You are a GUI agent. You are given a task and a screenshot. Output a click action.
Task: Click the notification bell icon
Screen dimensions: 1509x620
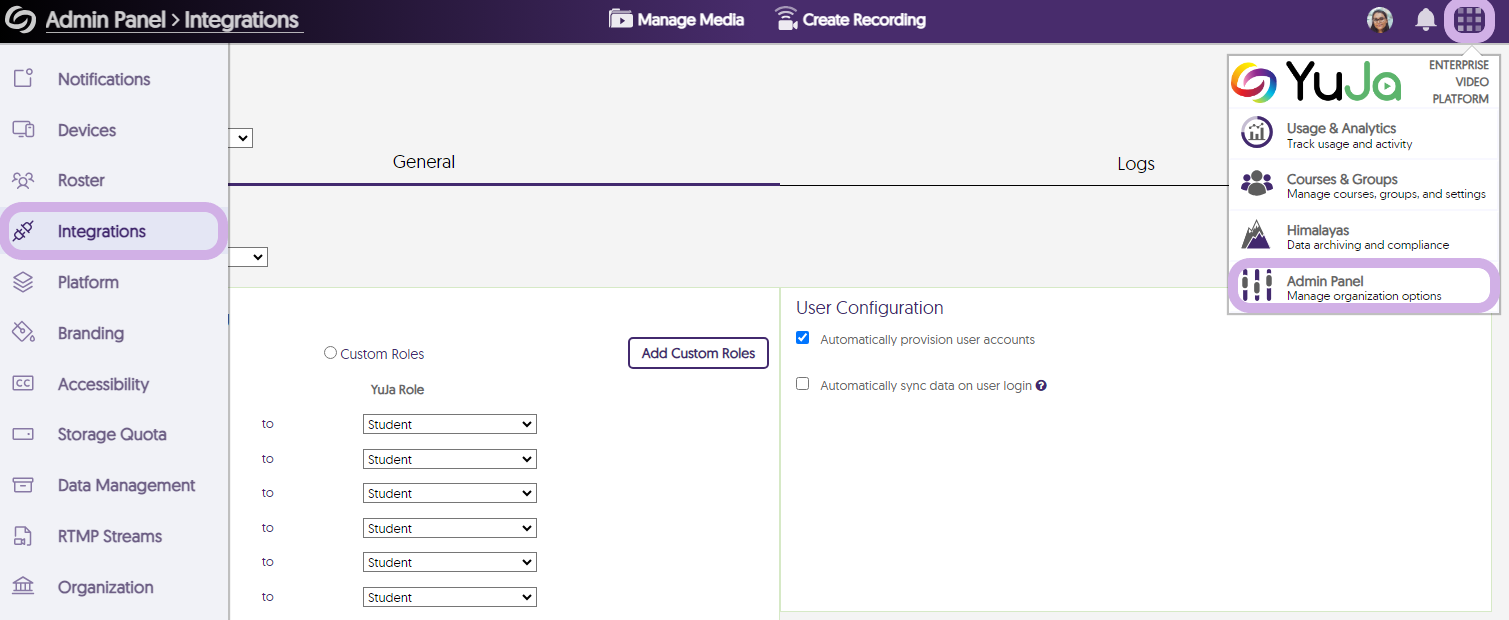click(x=1426, y=19)
